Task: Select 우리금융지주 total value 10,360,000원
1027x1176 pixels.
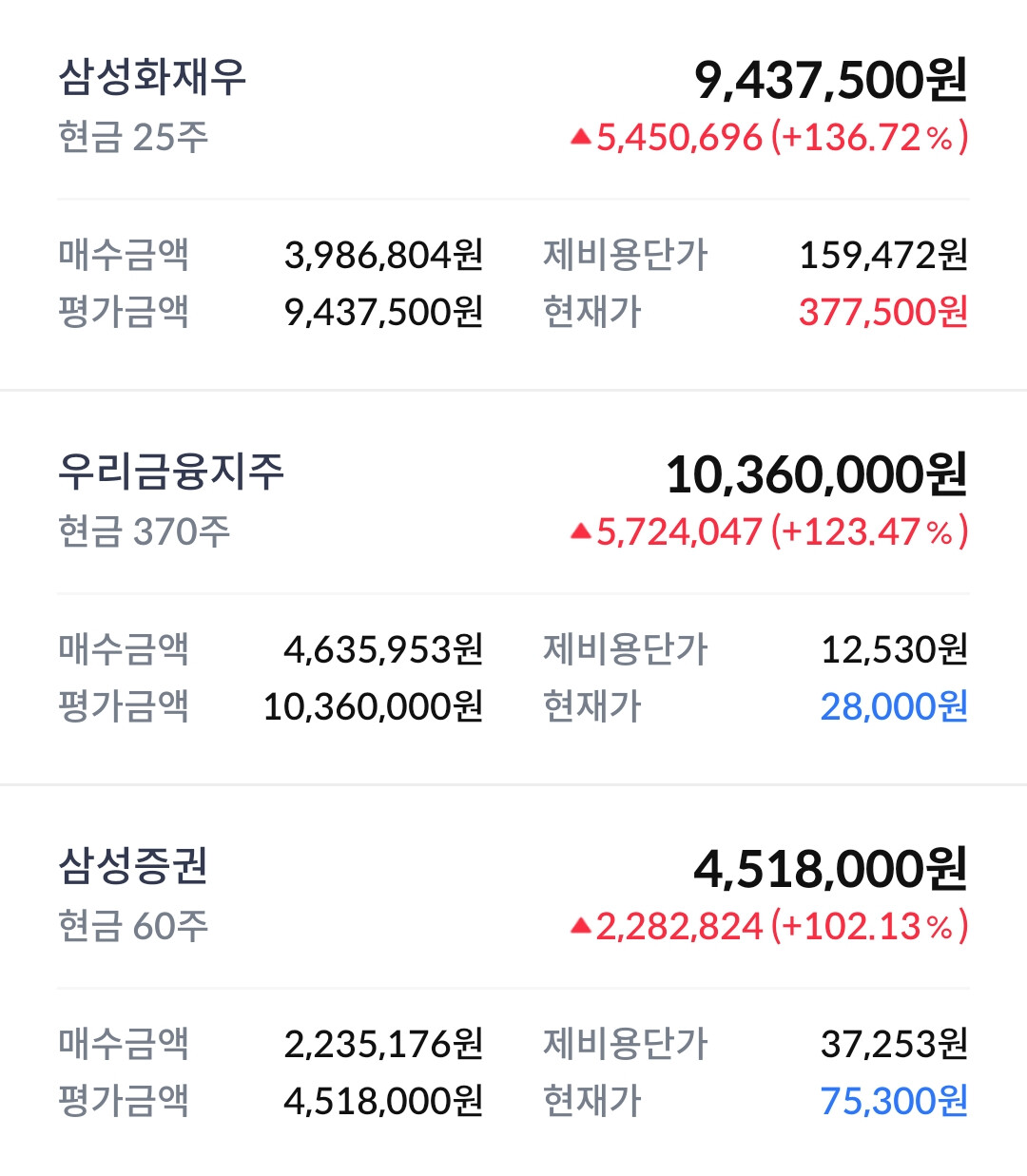Action: (816, 474)
